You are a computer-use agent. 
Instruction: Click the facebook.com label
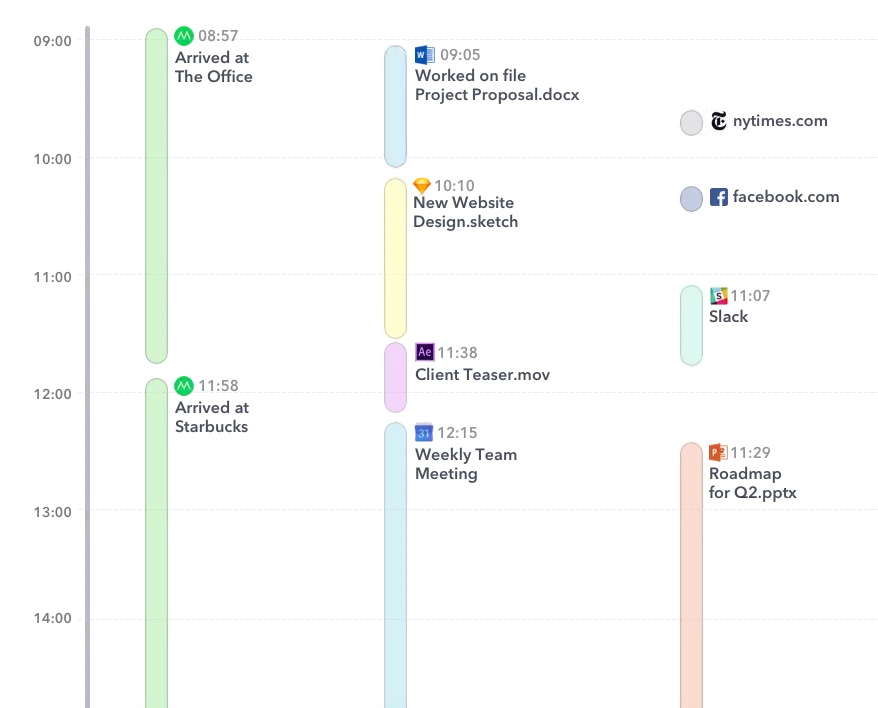786,197
